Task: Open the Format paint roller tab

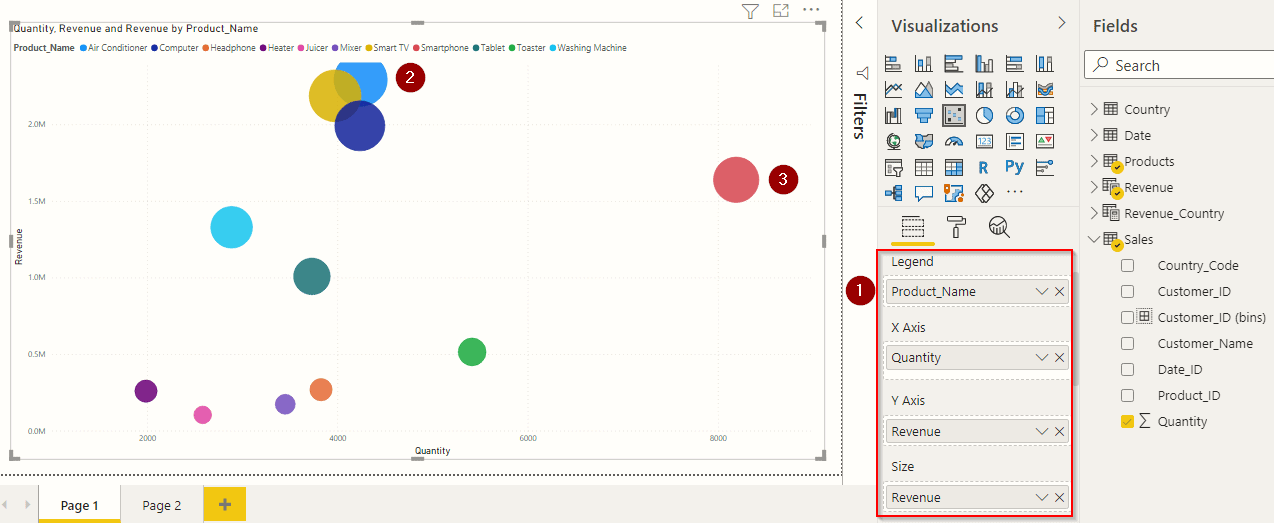Action: (956, 226)
